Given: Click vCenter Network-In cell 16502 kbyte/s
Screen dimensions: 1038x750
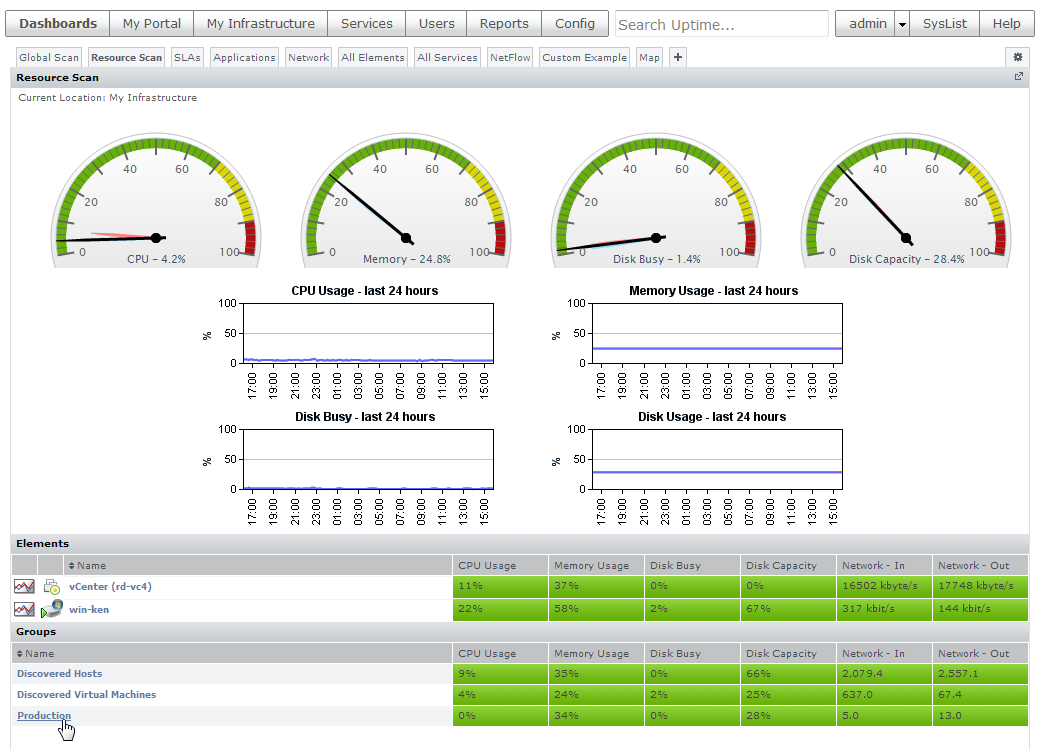Looking at the screenshot, I should [884, 586].
